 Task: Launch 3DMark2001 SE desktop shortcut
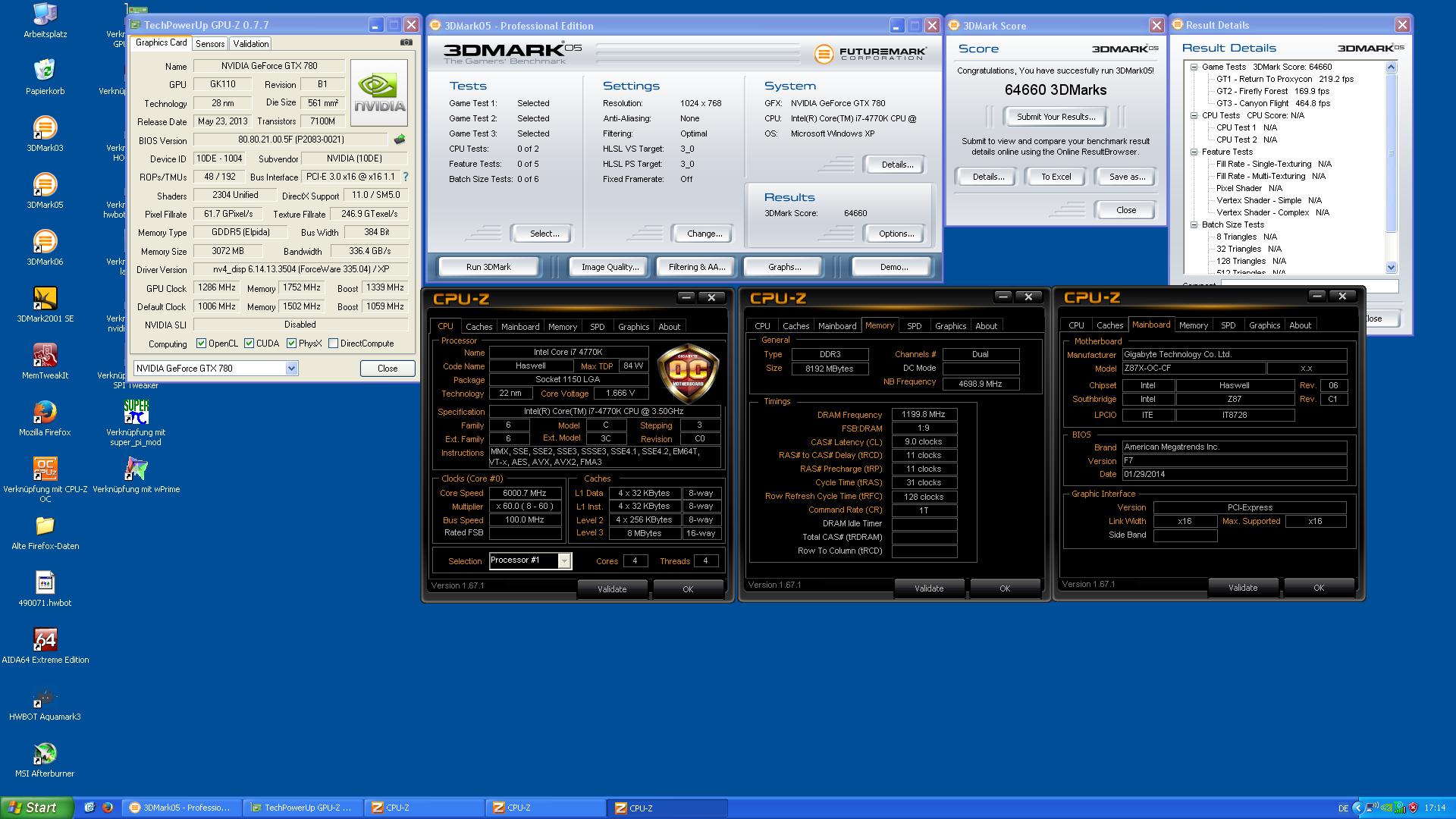pos(45,297)
